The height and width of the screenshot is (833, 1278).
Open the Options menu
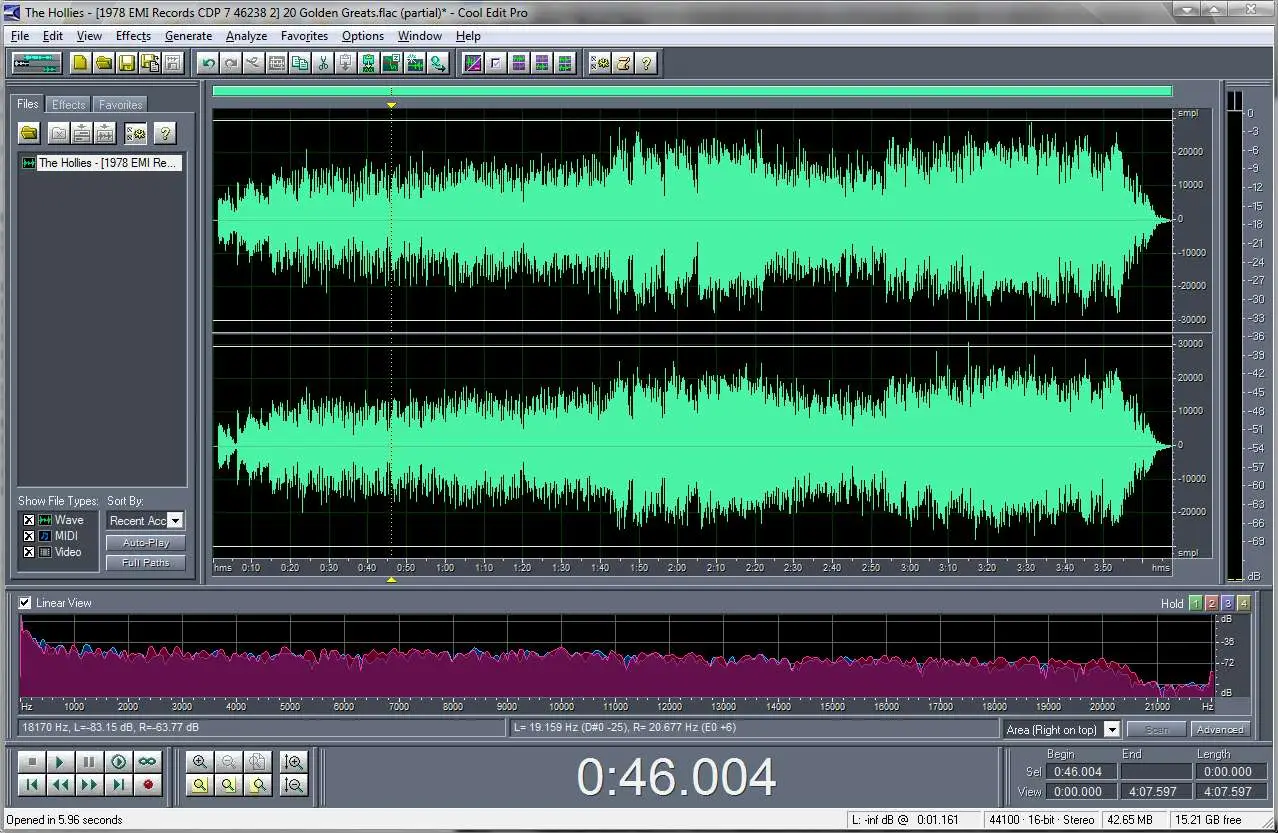(363, 36)
